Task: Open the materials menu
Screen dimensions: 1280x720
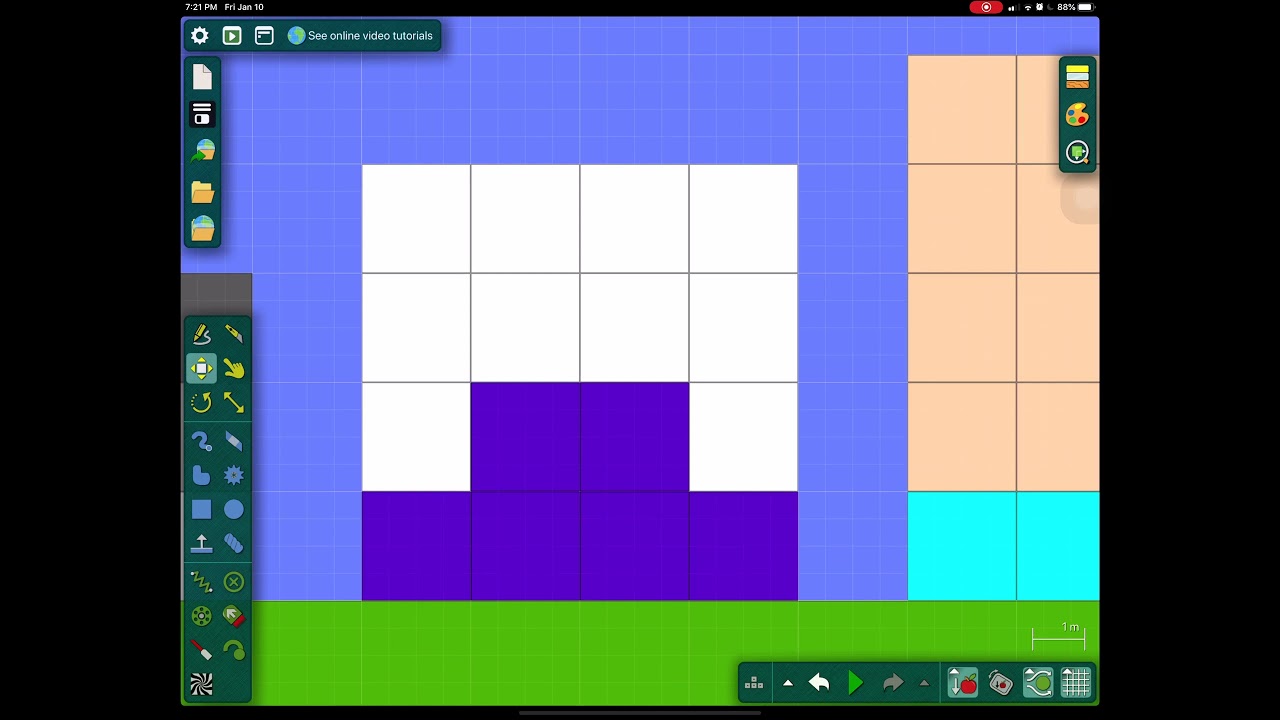Action: click(x=1077, y=77)
